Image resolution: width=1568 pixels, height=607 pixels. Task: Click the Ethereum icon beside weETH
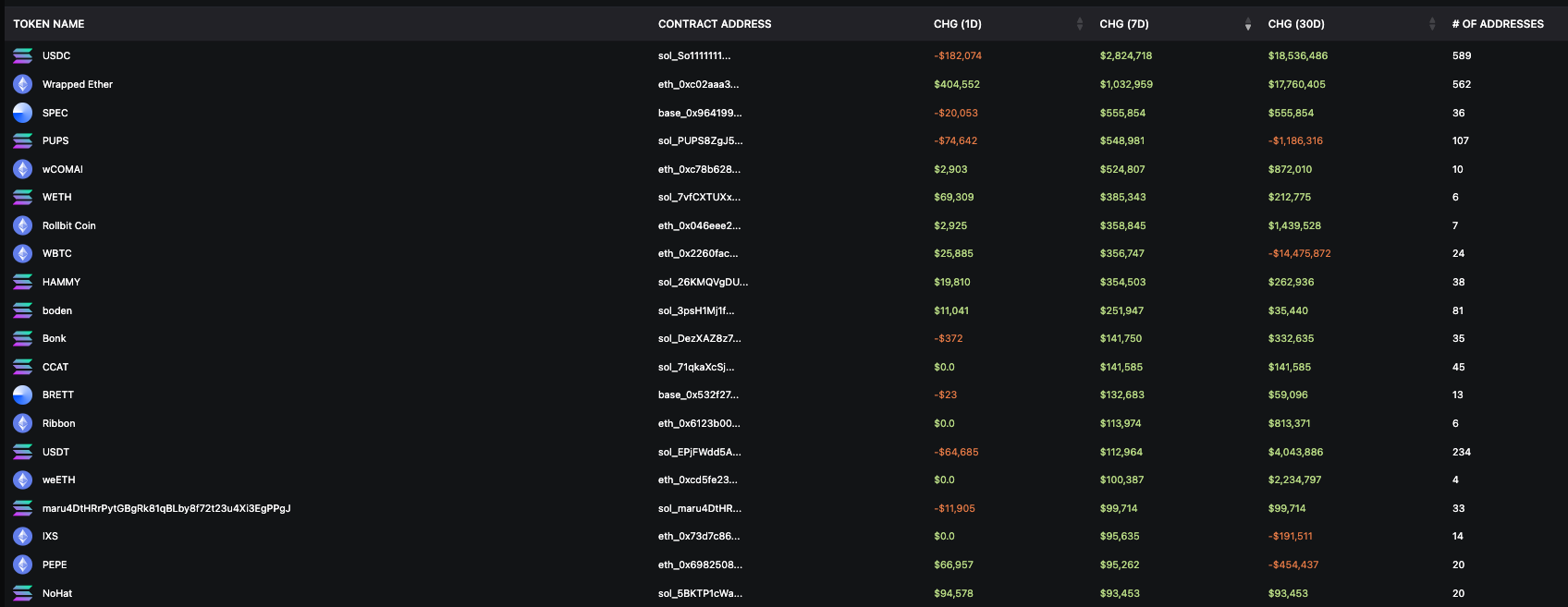click(23, 480)
